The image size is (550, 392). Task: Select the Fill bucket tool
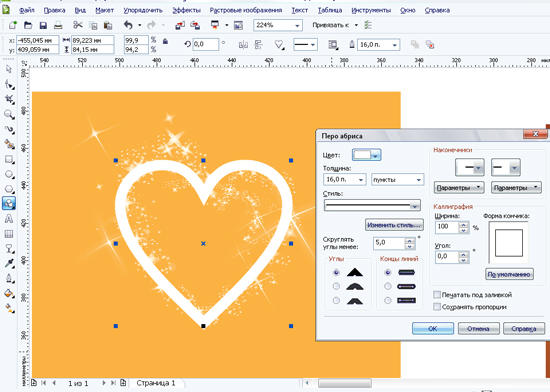tap(9, 294)
